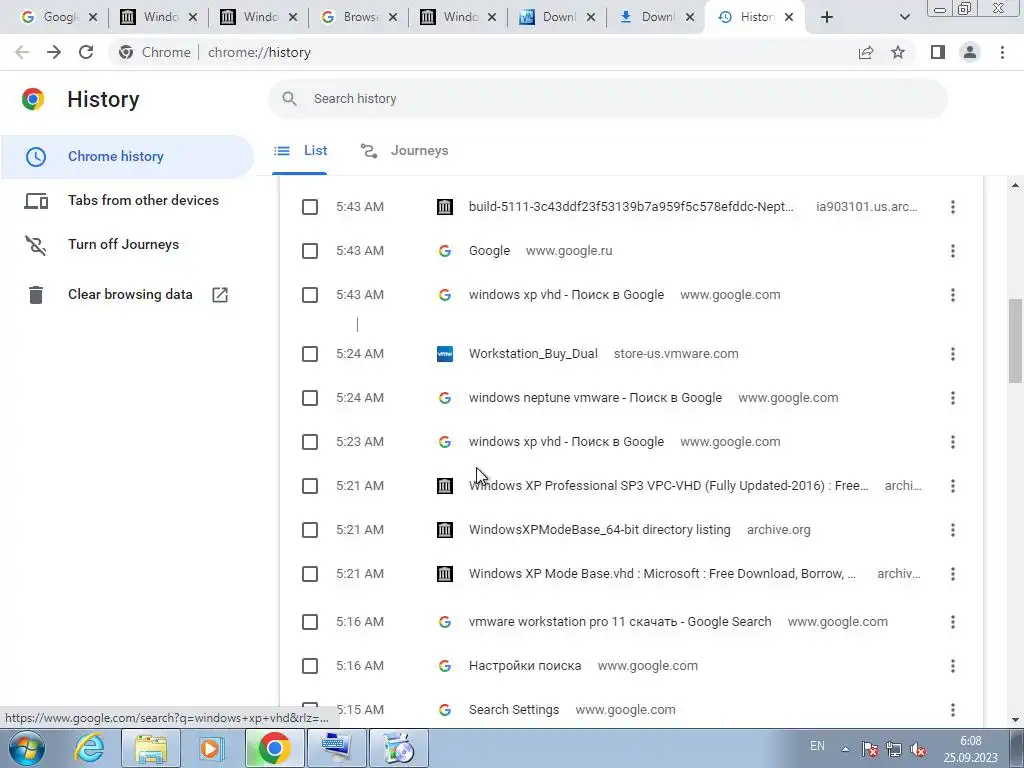Open the Action Center flag tray icon
This screenshot has height=768, width=1024.
pos(869,749)
